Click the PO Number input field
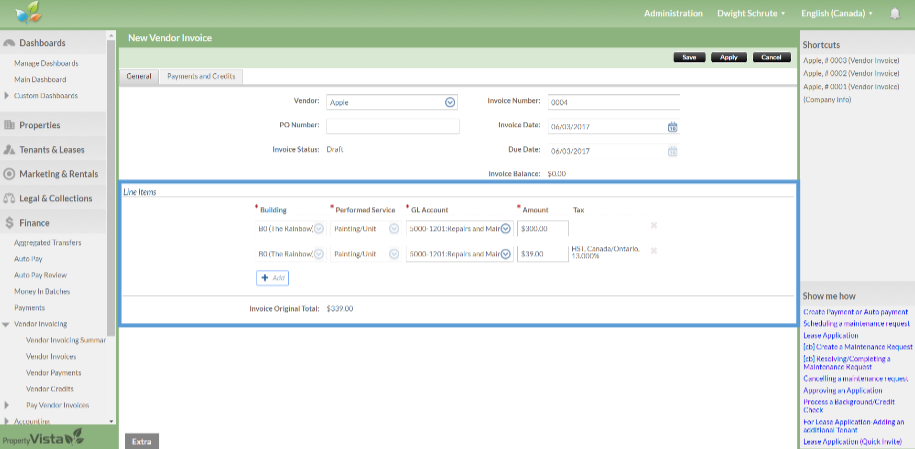The height and width of the screenshot is (449, 915). 392,126
